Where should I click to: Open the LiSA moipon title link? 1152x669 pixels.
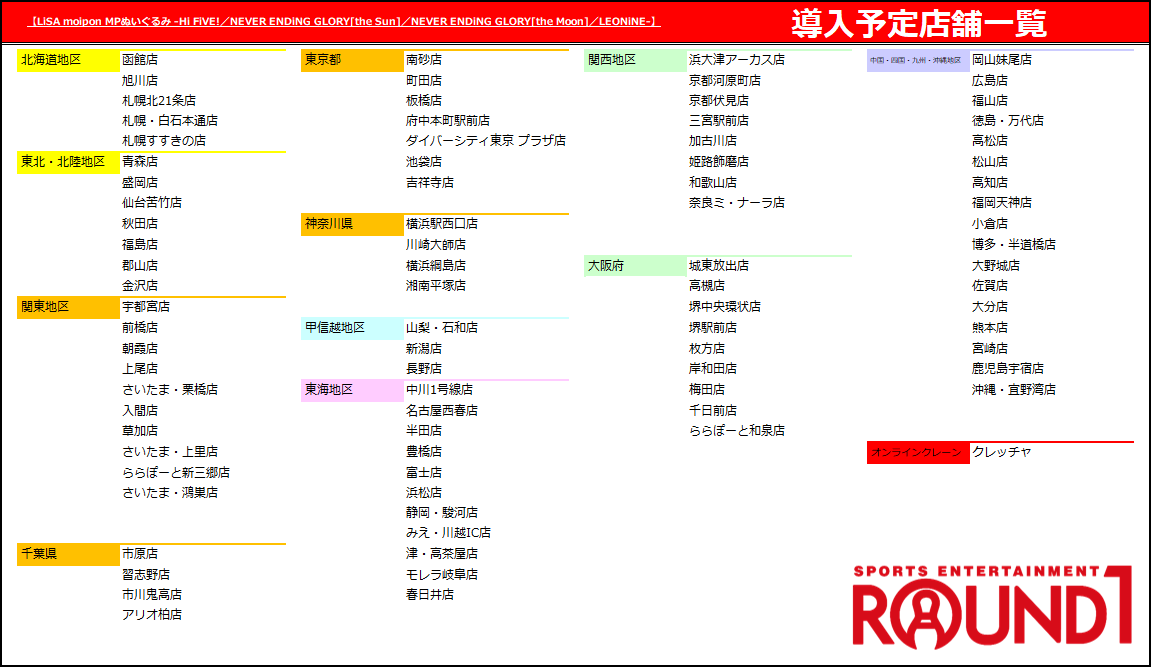pyautogui.click(x=344, y=21)
